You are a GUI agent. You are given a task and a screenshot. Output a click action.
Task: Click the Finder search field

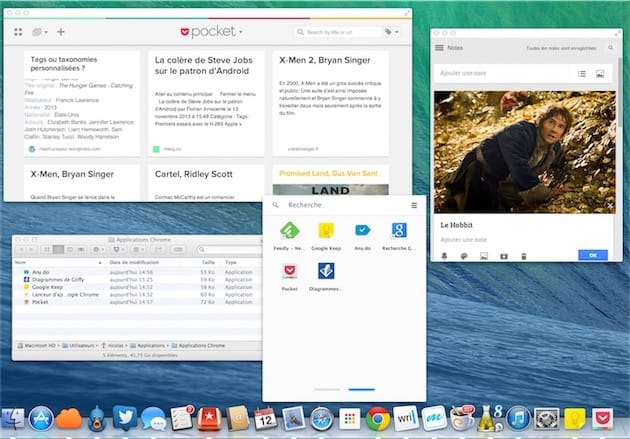pos(229,249)
